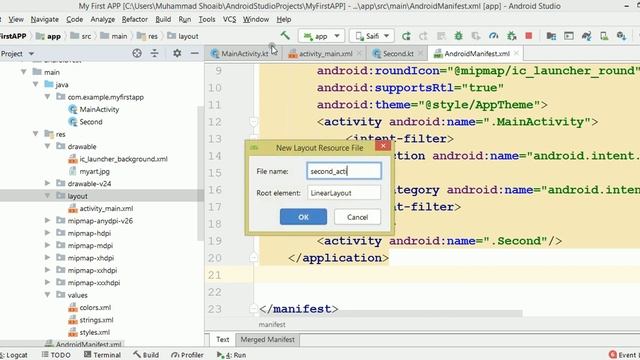Click the Make Project hammer icon
The image size is (640, 360).
pos(285,36)
